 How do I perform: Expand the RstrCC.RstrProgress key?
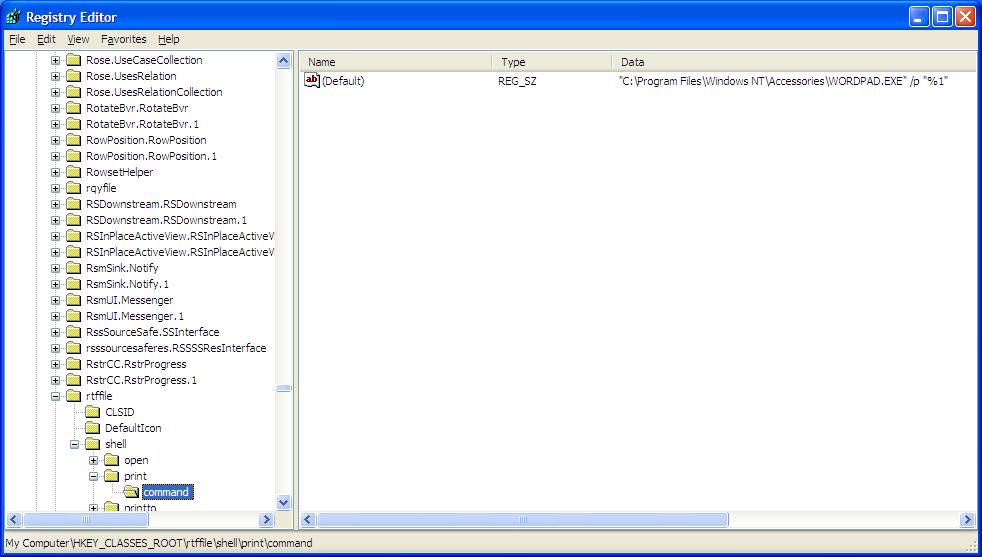coord(56,364)
